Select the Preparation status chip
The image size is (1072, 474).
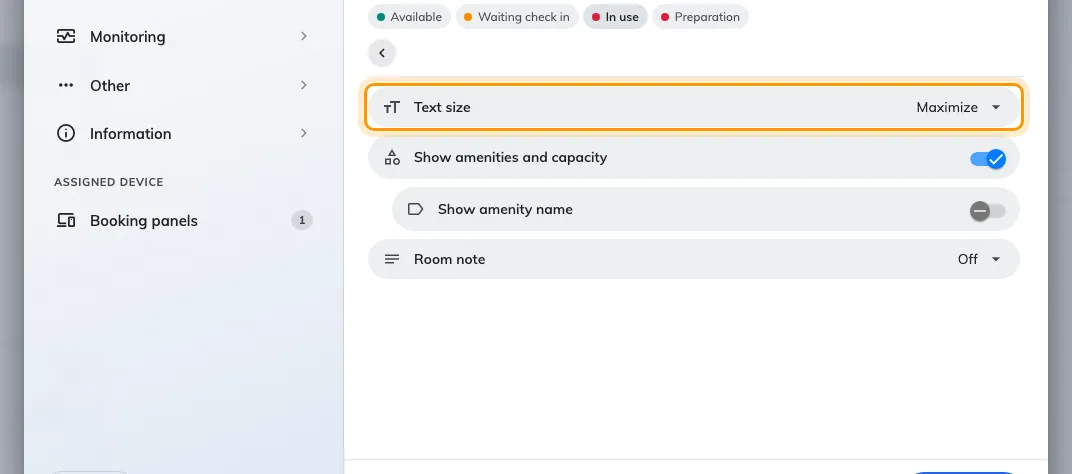[x=700, y=17]
